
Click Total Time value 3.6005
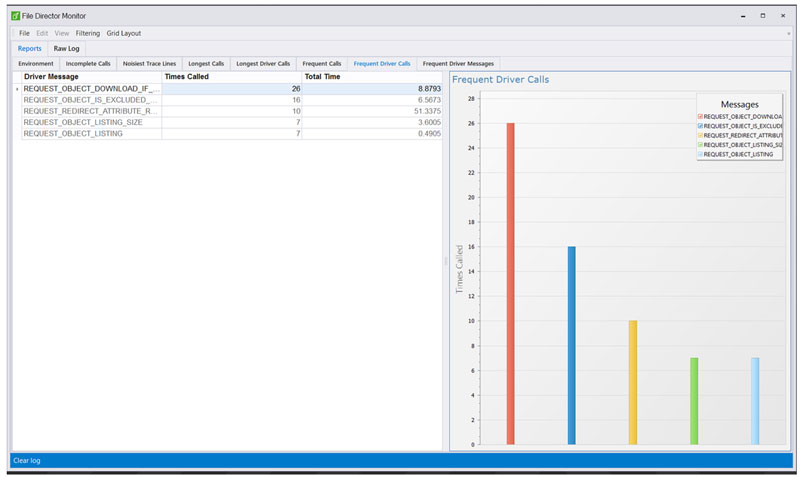pyautogui.click(x=372, y=122)
